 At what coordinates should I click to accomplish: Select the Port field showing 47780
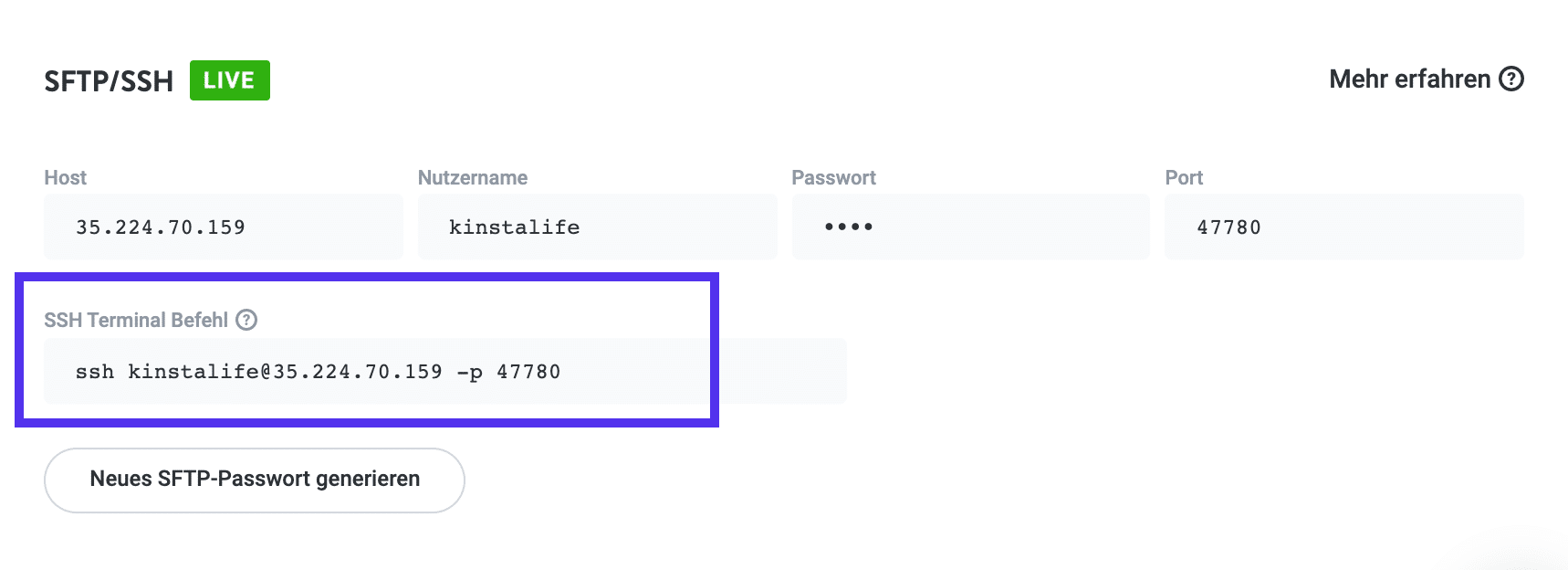(1343, 227)
